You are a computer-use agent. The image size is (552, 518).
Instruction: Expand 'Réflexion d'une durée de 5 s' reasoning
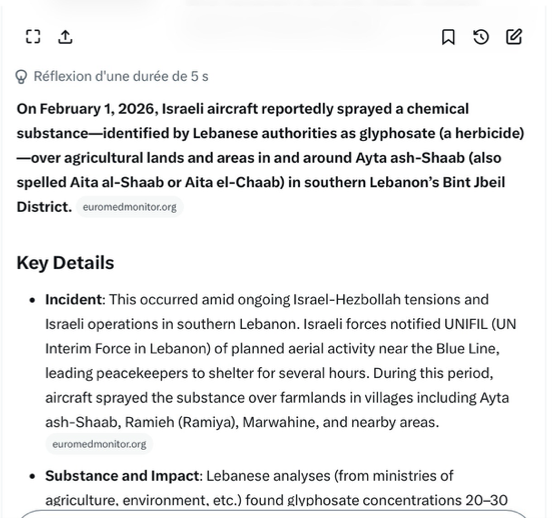coord(121,76)
